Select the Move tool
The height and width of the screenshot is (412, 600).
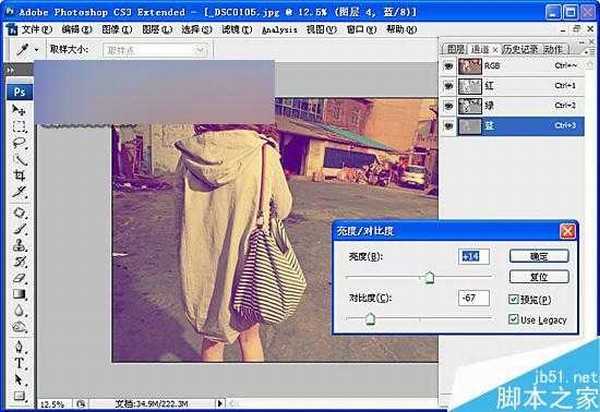(19, 110)
